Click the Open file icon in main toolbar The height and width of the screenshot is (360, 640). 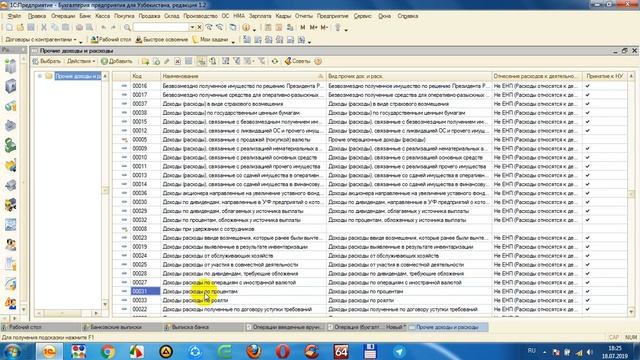20,27
